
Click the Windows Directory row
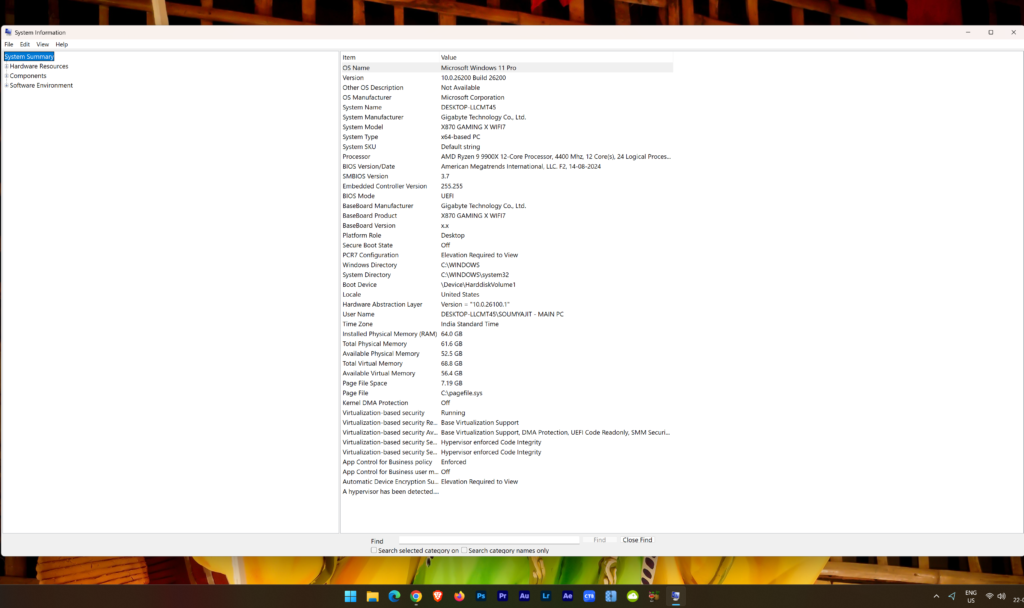point(507,265)
